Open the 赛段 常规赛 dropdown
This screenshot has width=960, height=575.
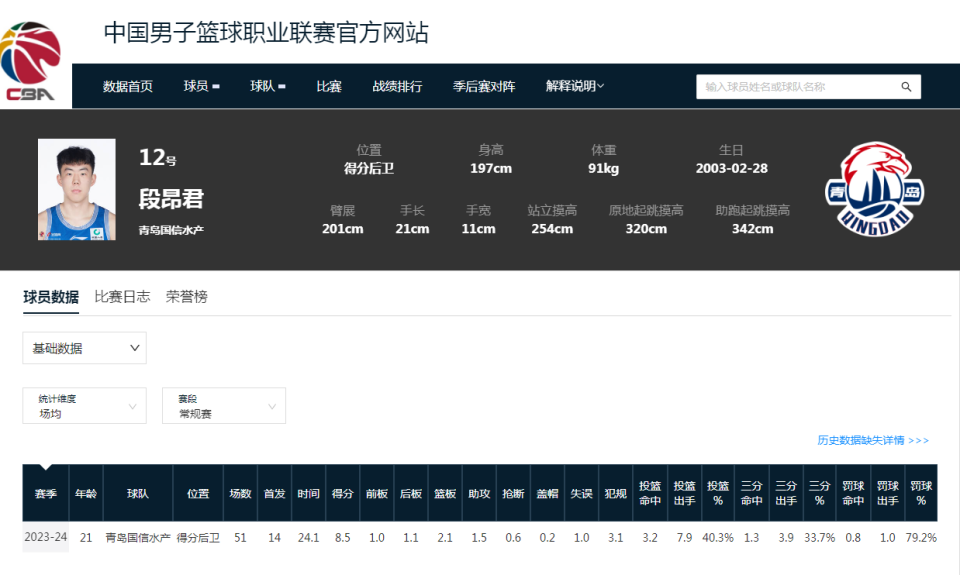tap(224, 405)
